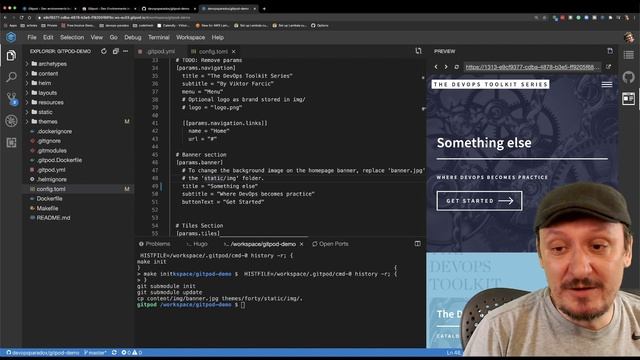Split the terminal panel
640x360 pixels.
418,244
